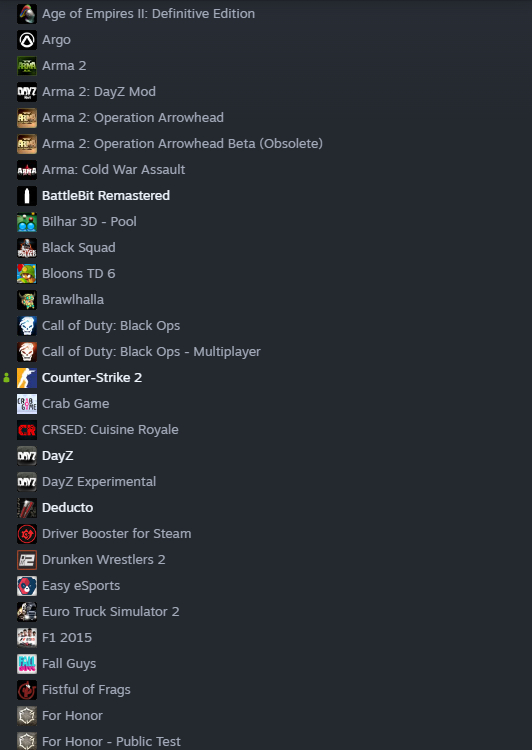Click the Brawlhalla icon

(x=27, y=300)
